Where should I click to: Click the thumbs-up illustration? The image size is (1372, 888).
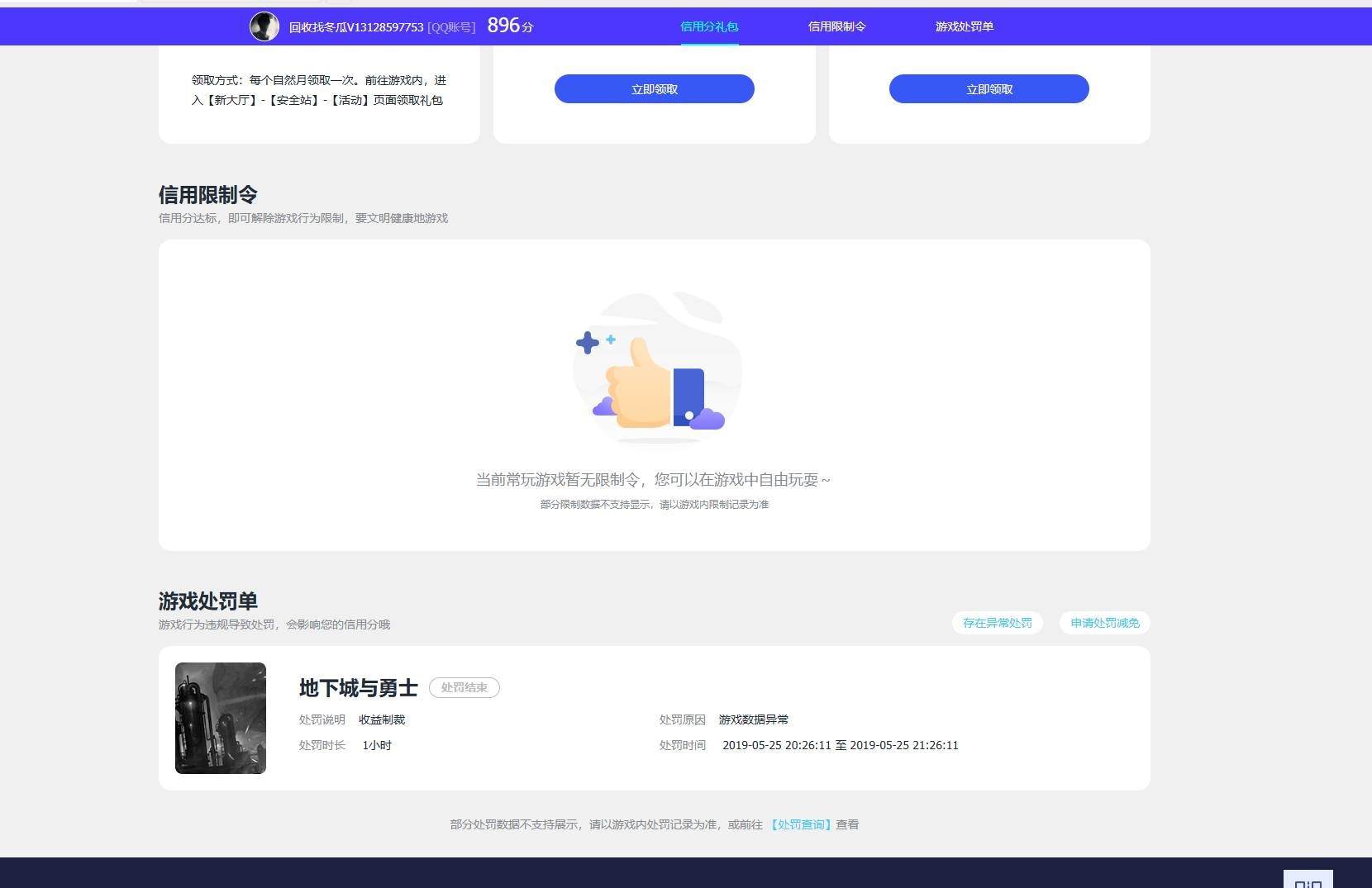(x=658, y=368)
